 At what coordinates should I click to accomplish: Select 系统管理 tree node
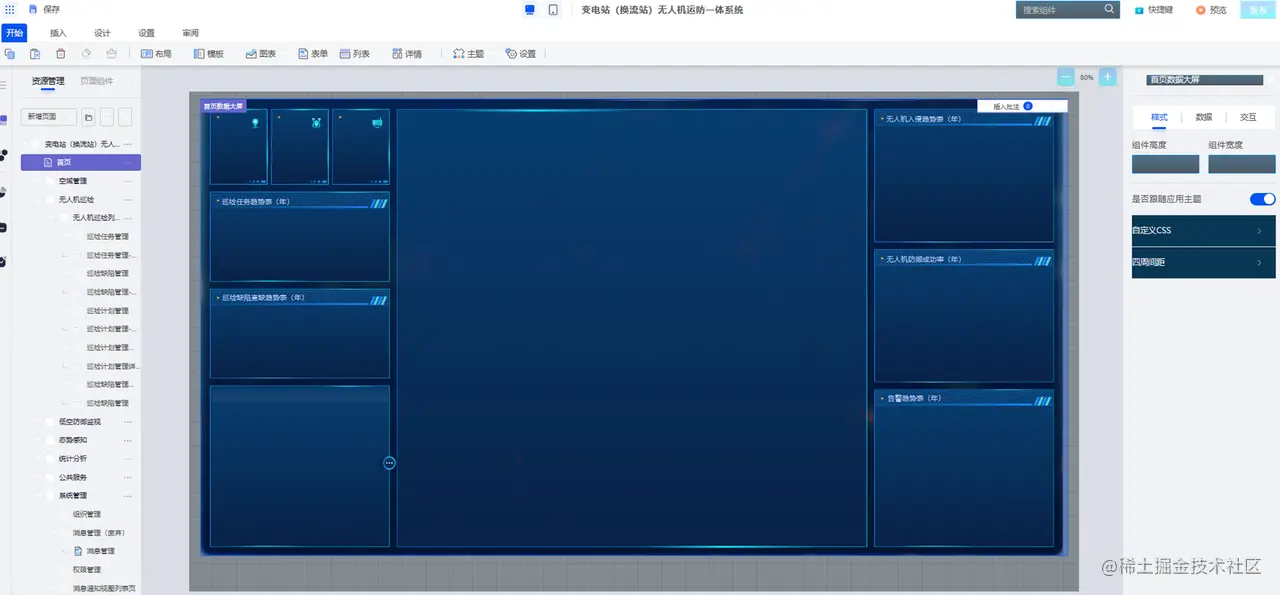(73, 495)
